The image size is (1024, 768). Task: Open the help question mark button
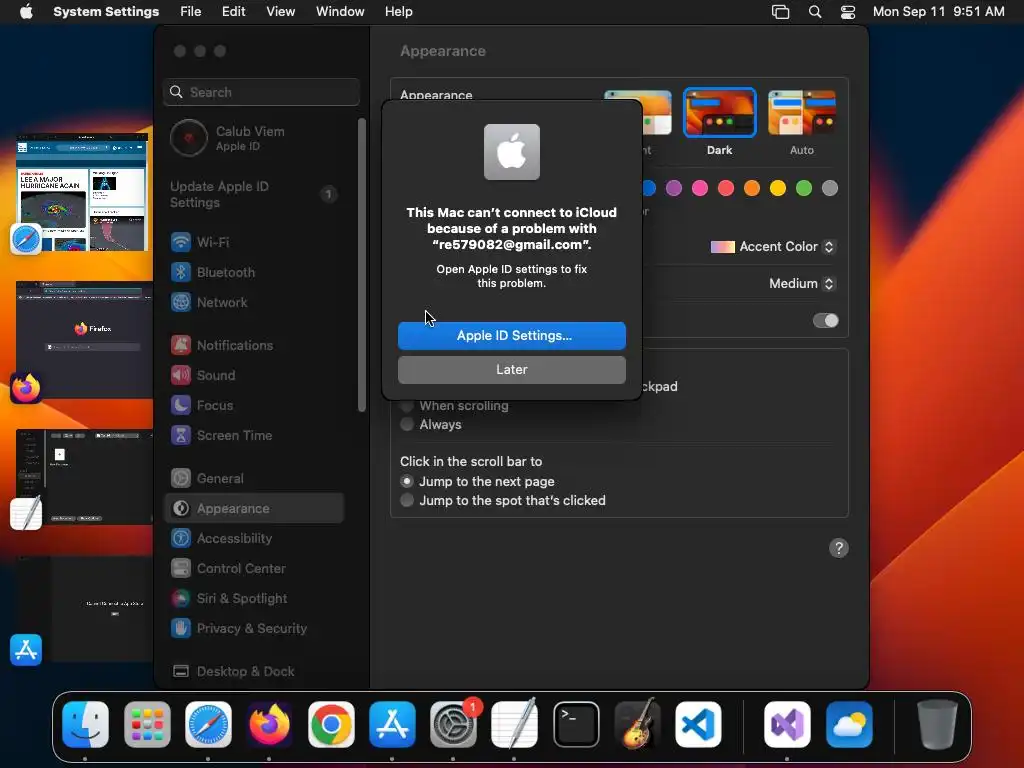tap(839, 548)
